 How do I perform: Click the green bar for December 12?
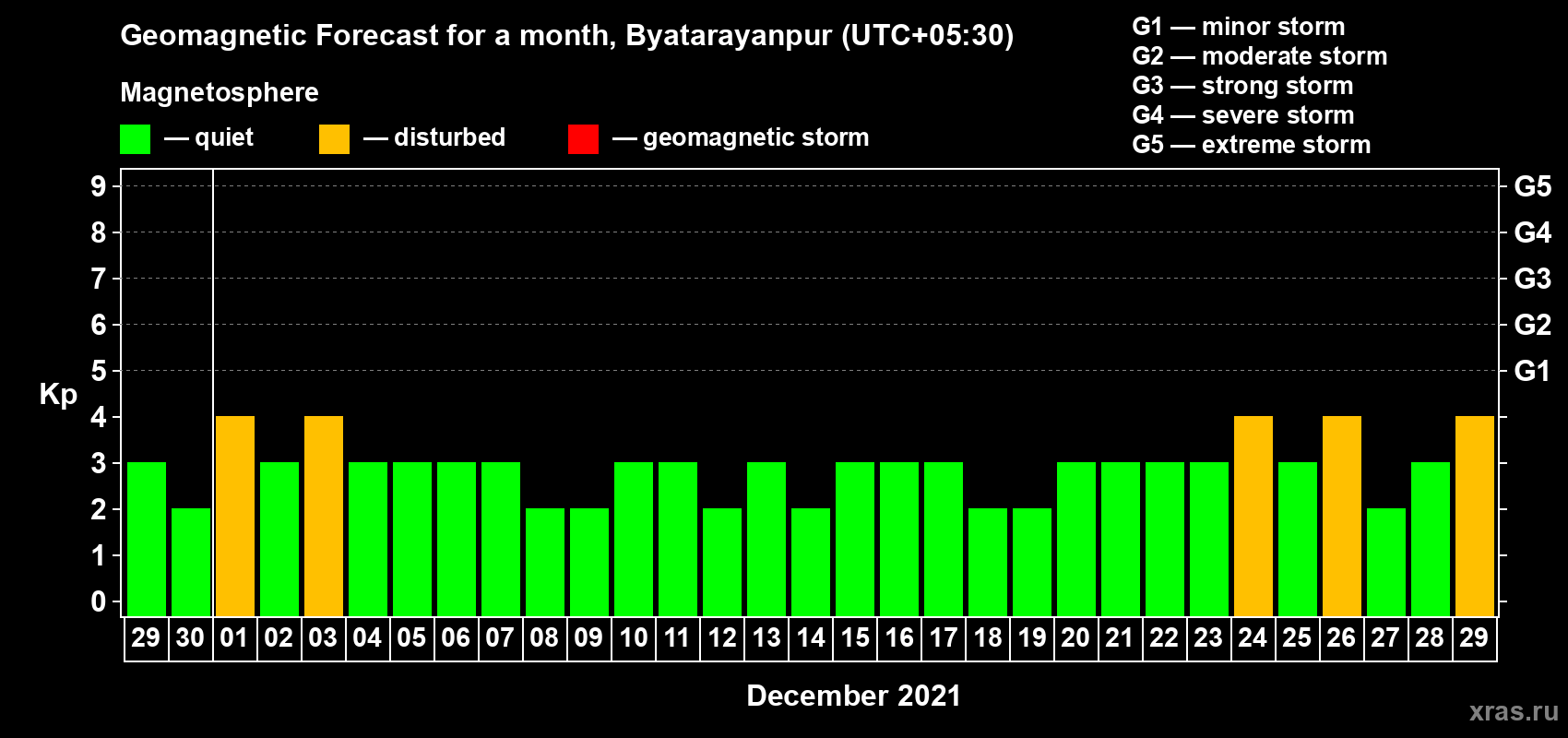pos(722,563)
